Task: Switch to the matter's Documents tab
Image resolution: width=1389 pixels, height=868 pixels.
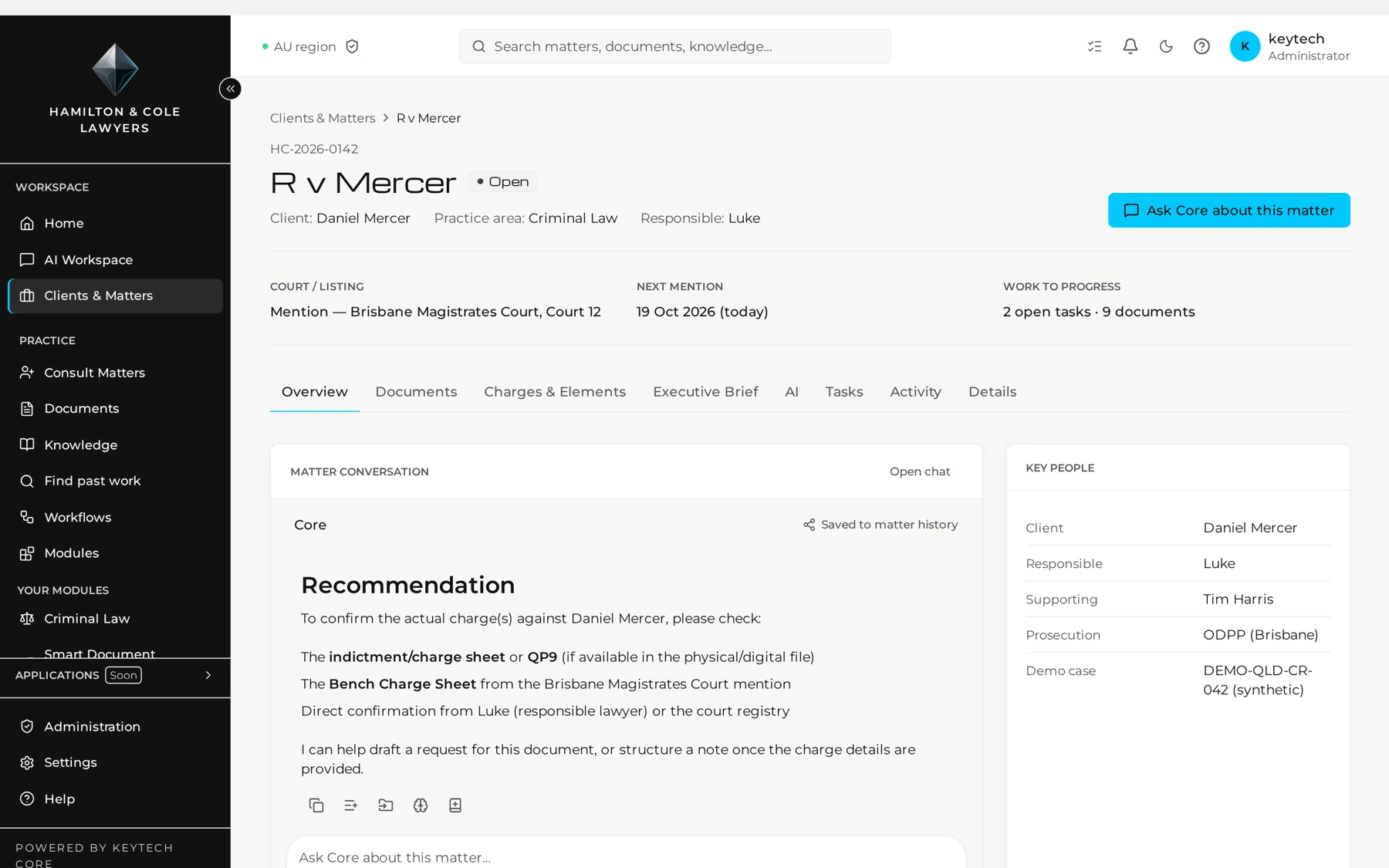Action: pyautogui.click(x=416, y=392)
